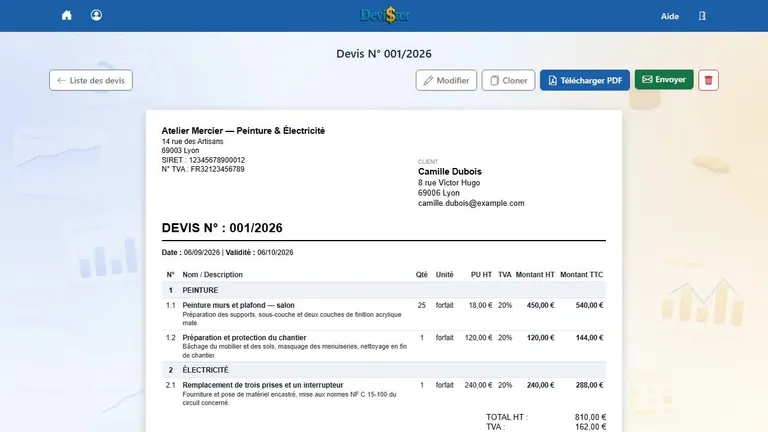Click the quantity 25 in row 1.1
Viewport: 768px width, 432px height.
coord(422,305)
